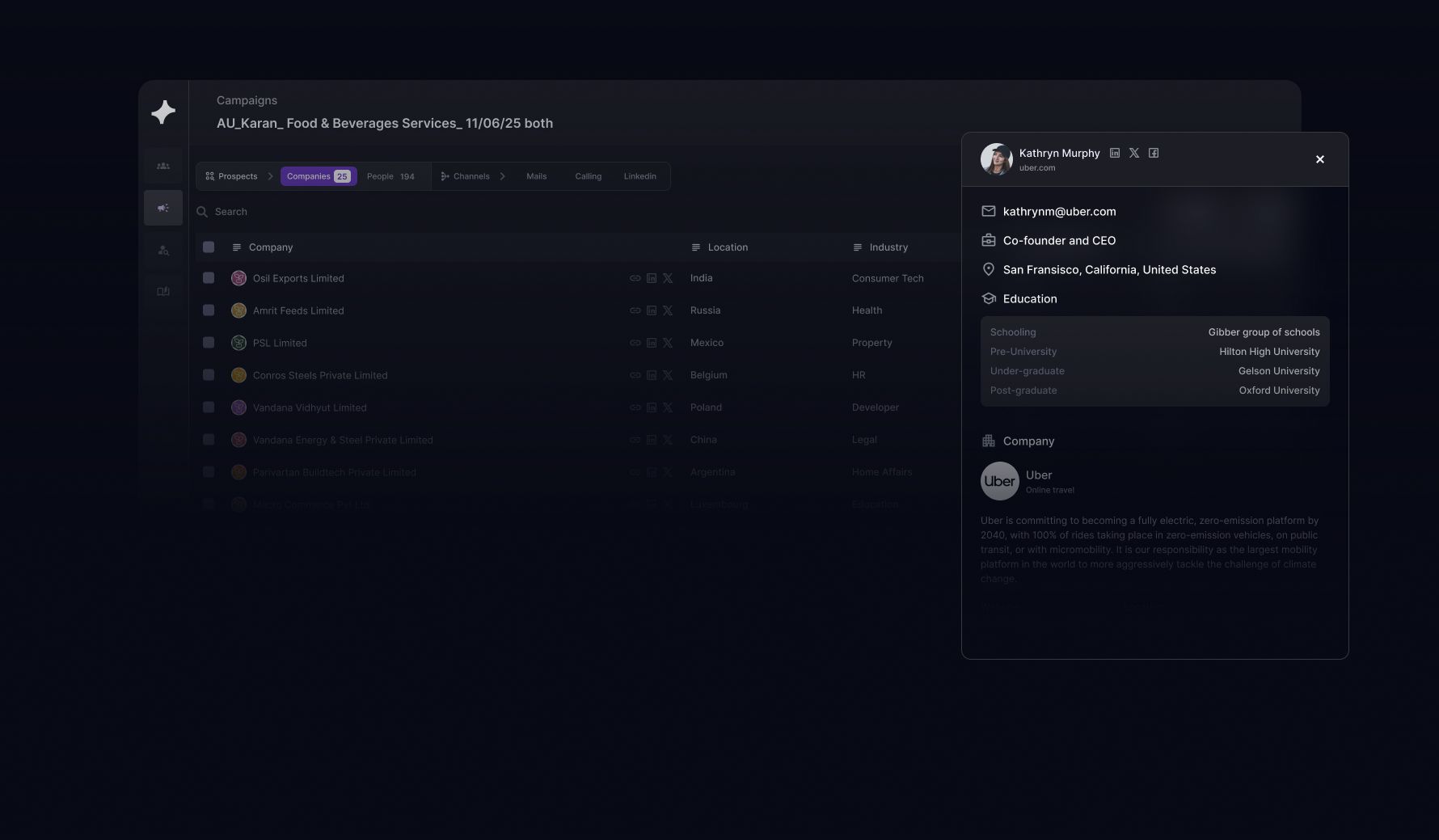Open Kathryn Murphy's Facebook profile icon

coord(1154,153)
